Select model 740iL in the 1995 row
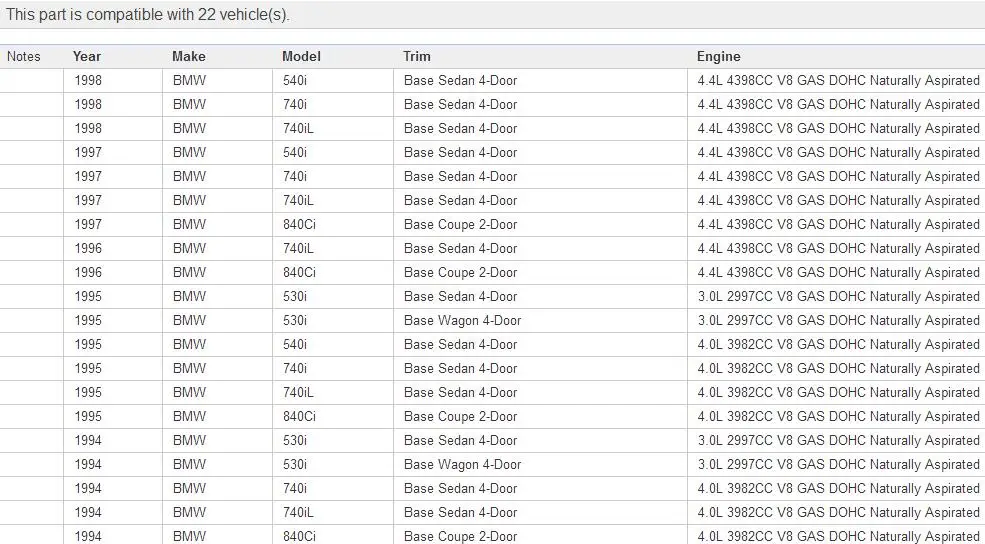The image size is (985, 544). 298,392
